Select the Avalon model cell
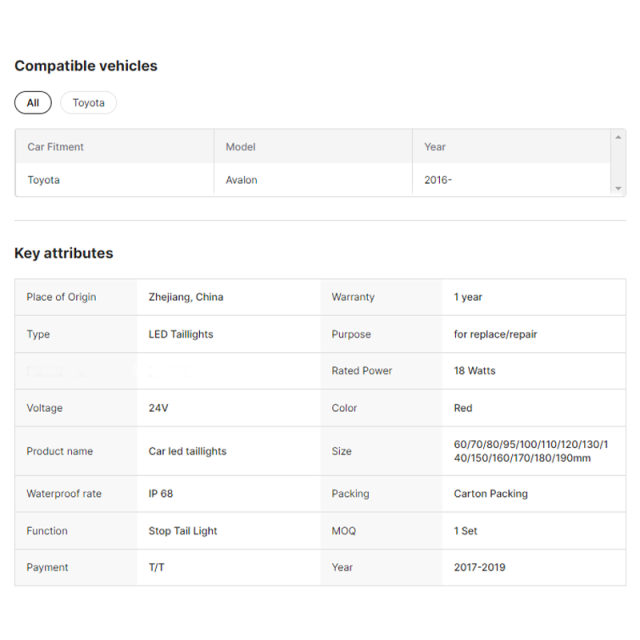The width and height of the screenshot is (640, 640). point(242,180)
